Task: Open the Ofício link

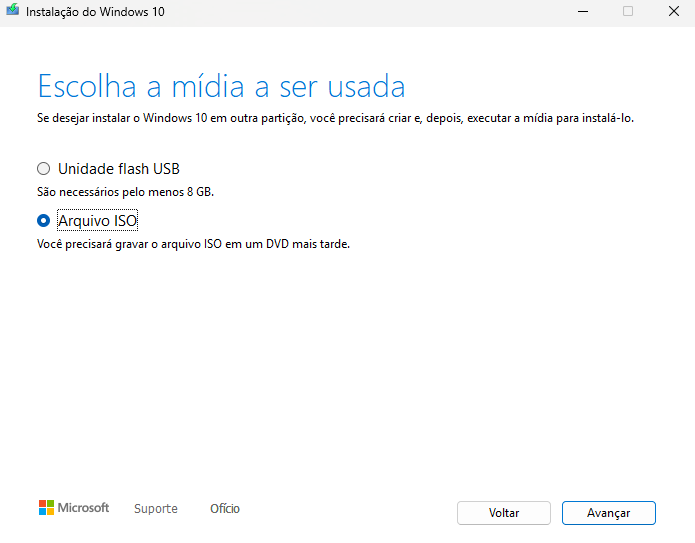Action: click(225, 508)
